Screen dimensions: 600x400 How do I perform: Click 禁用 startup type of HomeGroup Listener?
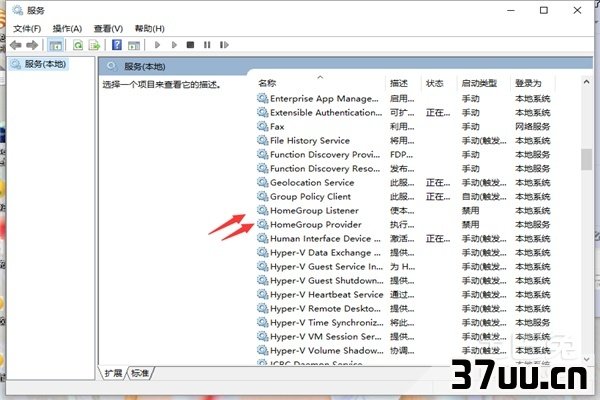click(470, 211)
